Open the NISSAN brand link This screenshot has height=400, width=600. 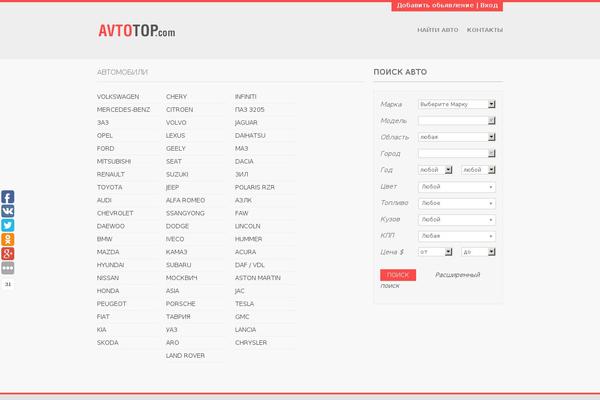tap(108, 278)
